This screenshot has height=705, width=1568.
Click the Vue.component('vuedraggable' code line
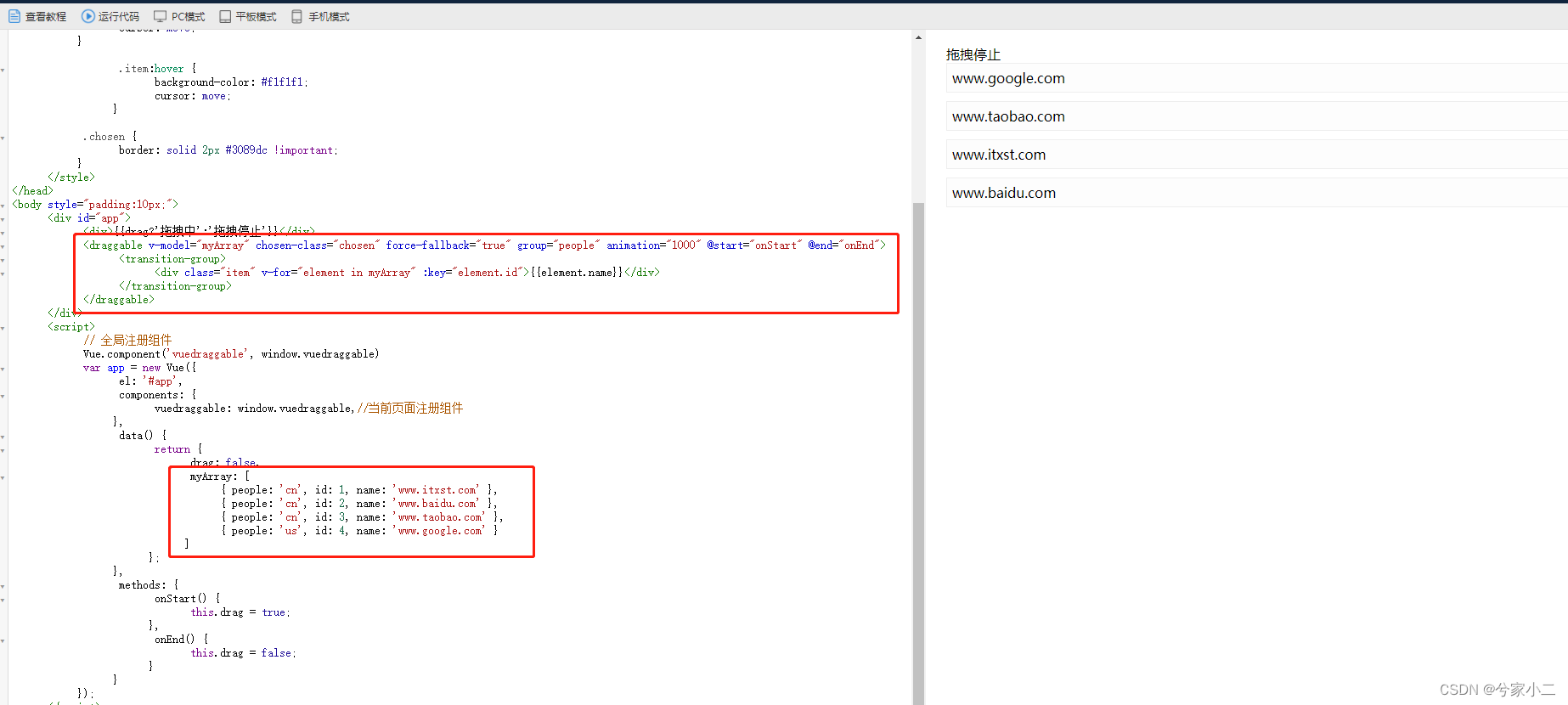click(x=231, y=354)
